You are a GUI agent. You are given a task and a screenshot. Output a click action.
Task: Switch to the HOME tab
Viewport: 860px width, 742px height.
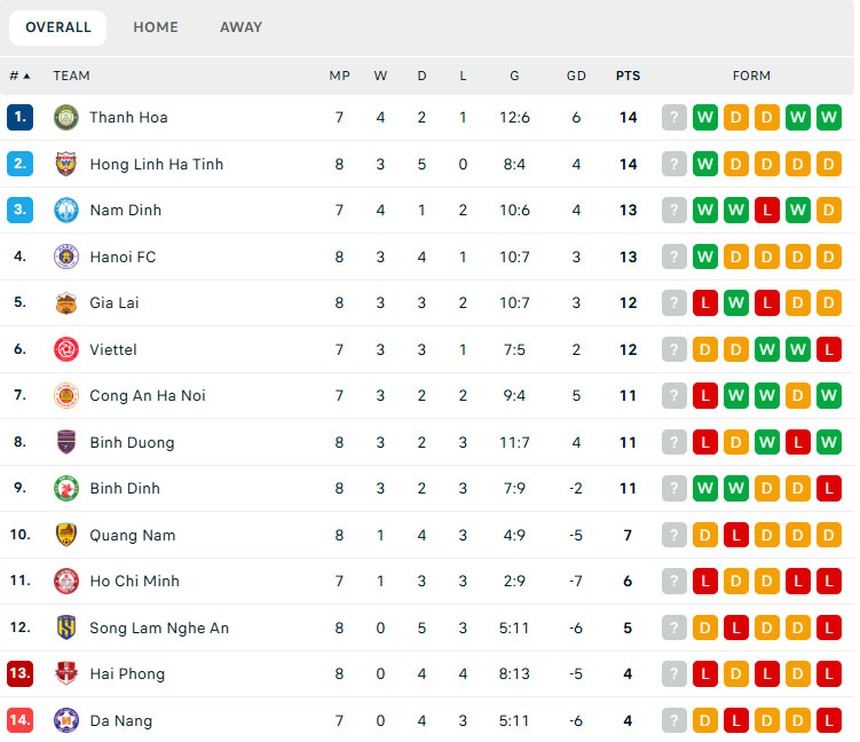click(x=155, y=27)
